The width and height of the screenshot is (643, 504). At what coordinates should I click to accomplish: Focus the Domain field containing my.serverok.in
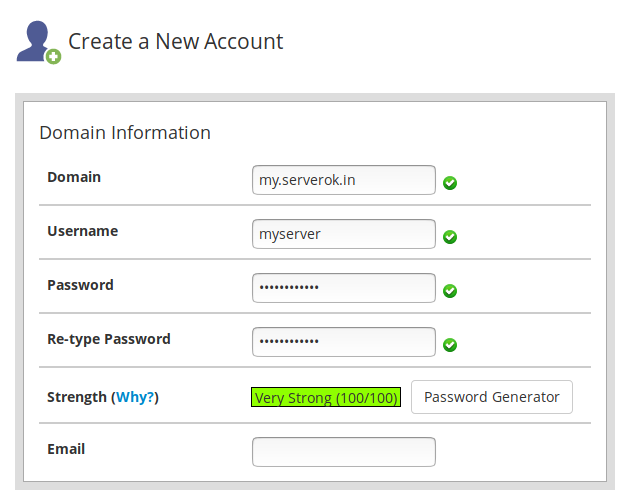point(343,180)
